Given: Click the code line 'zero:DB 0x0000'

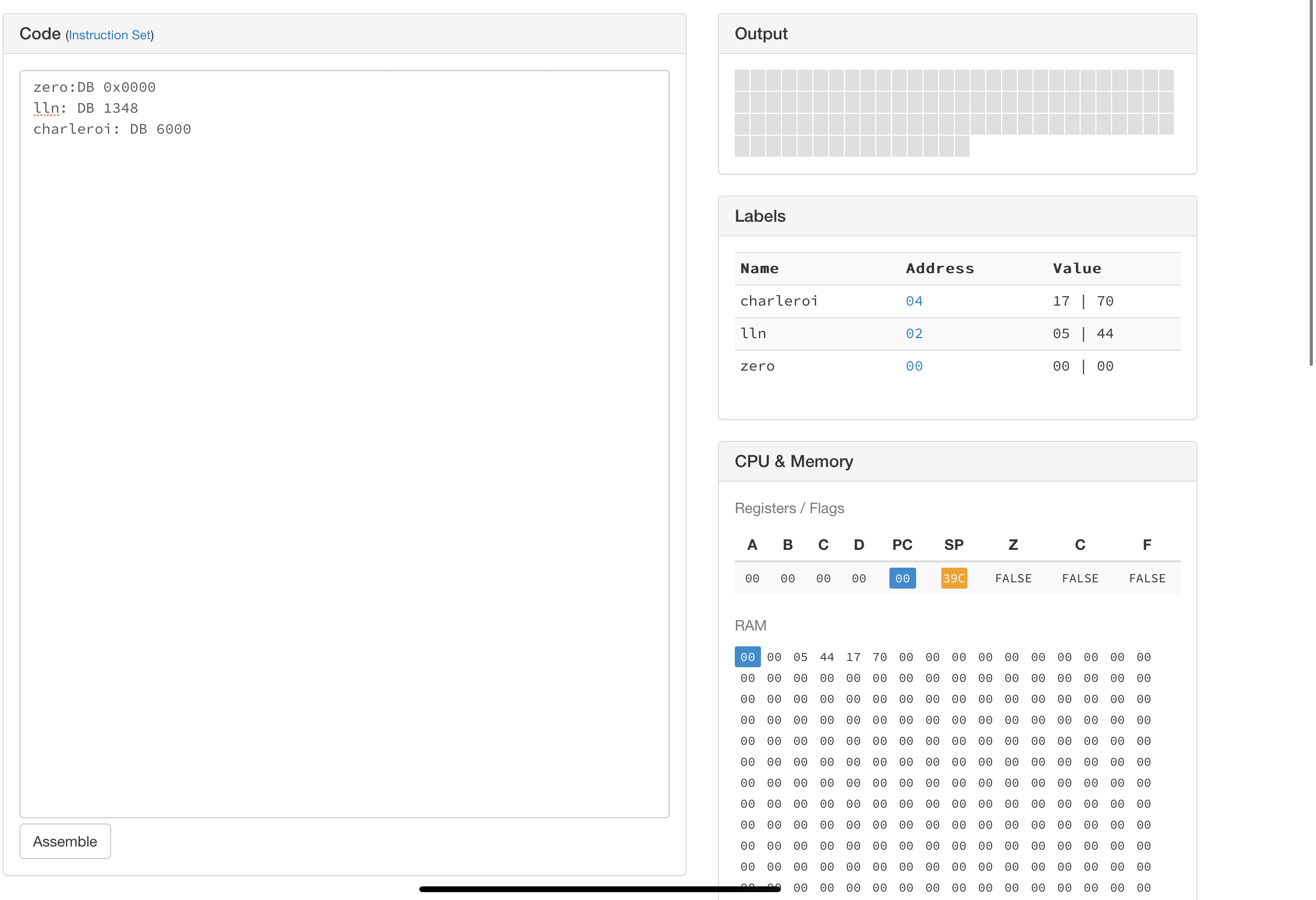Looking at the screenshot, I should (94, 87).
